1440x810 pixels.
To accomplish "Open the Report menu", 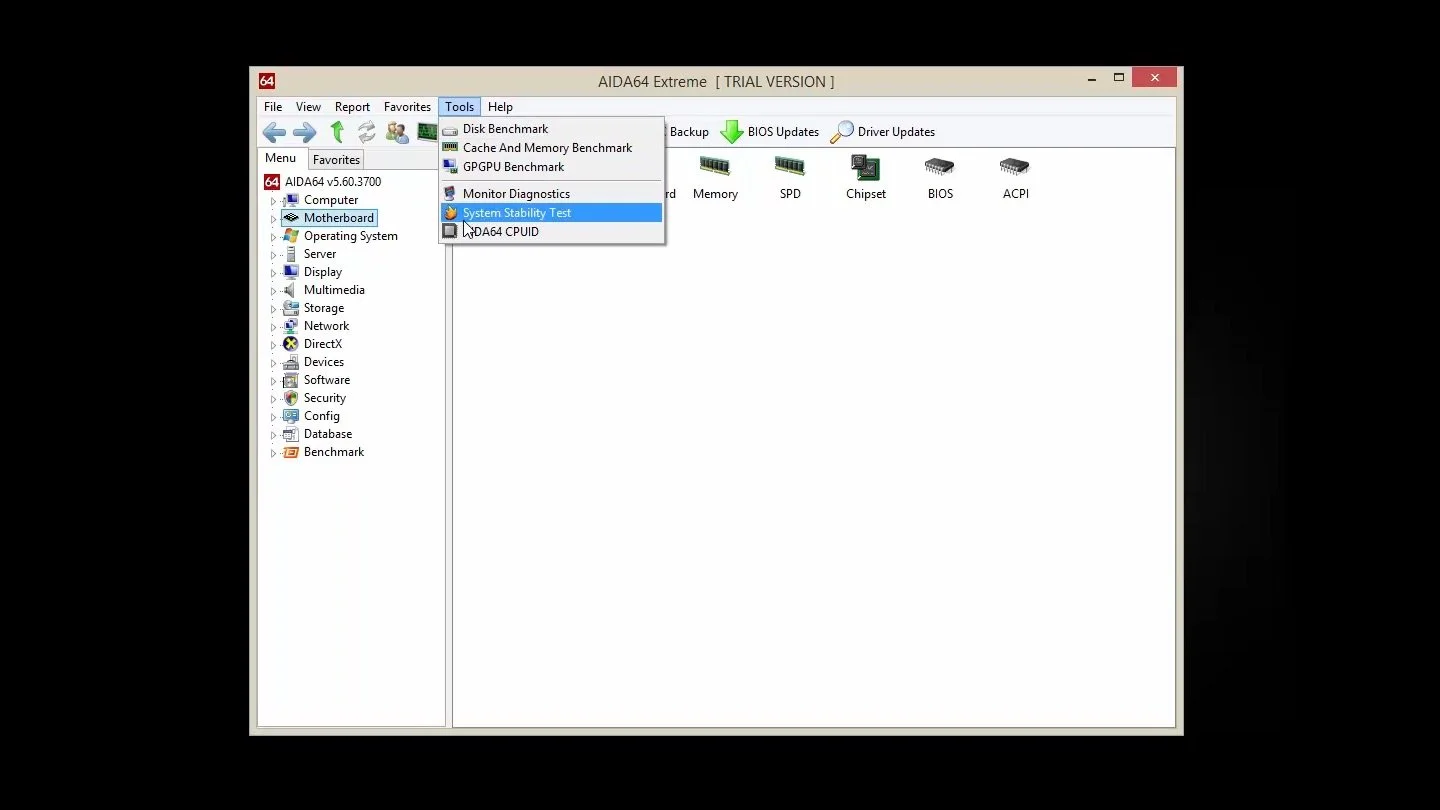I will (352, 107).
